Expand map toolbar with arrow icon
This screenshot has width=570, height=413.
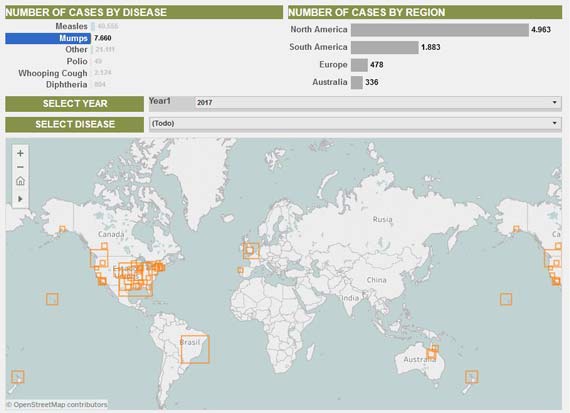pyautogui.click(x=20, y=199)
